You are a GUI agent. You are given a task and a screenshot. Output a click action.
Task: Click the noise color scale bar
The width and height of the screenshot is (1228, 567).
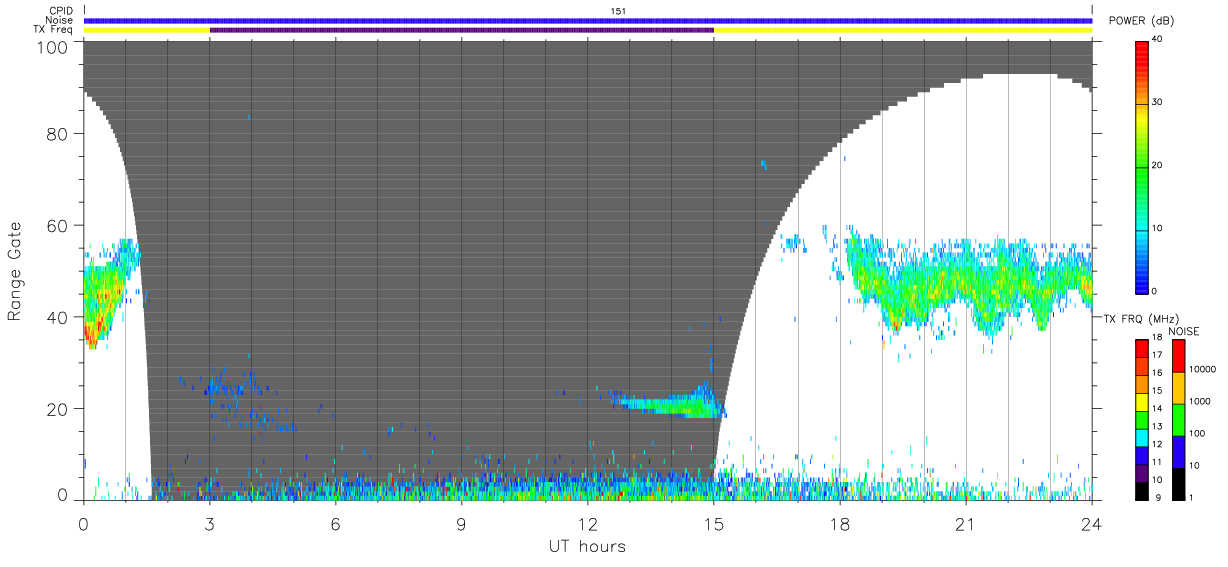[1178, 420]
